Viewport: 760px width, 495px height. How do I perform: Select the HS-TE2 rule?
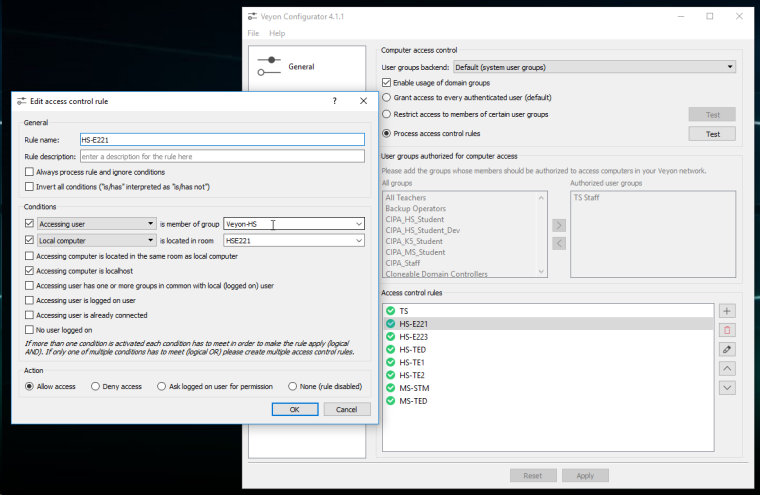pyautogui.click(x=548, y=375)
